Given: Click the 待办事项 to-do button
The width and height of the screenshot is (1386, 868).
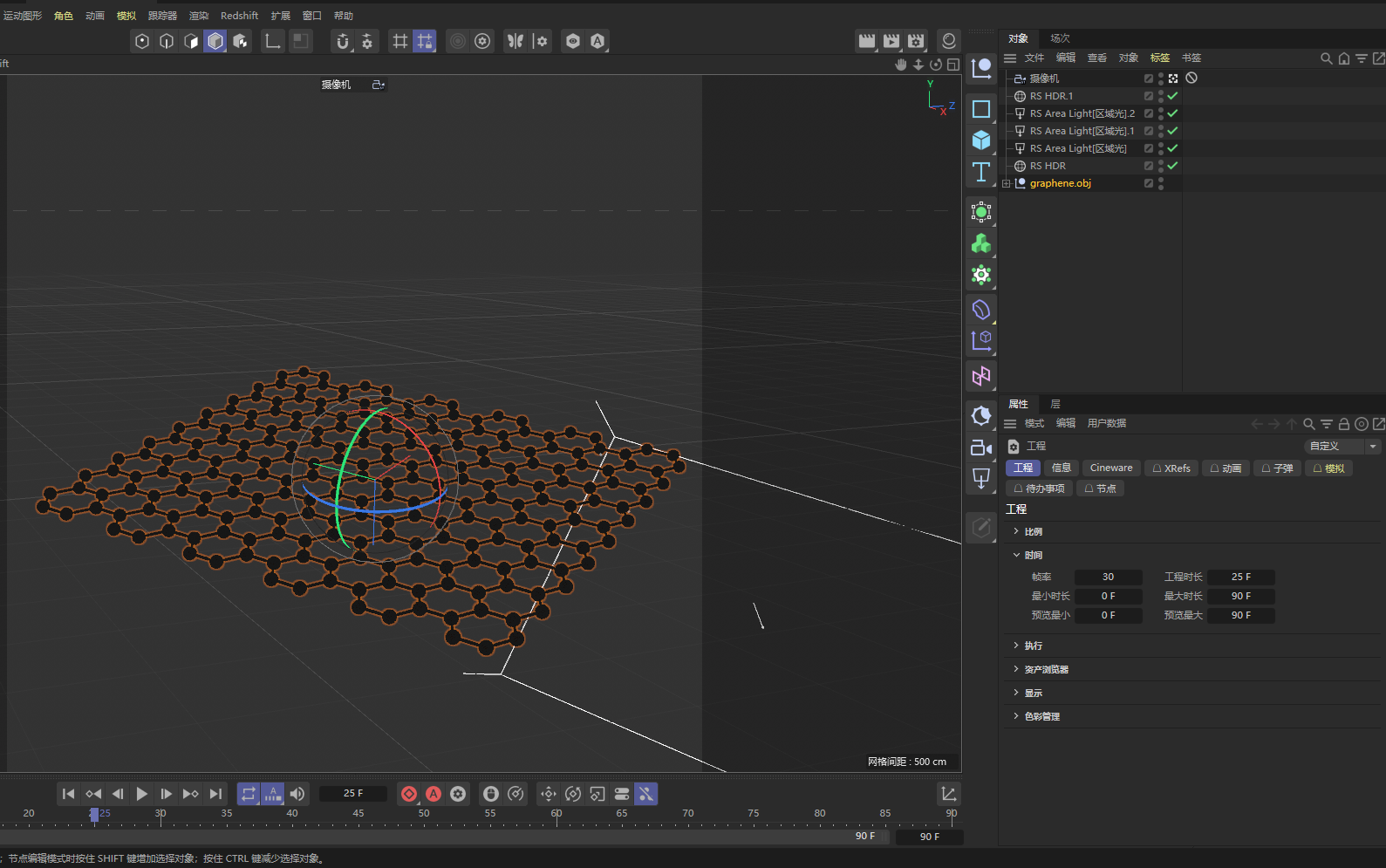Looking at the screenshot, I should pyautogui.click(x=1040, y=489).
